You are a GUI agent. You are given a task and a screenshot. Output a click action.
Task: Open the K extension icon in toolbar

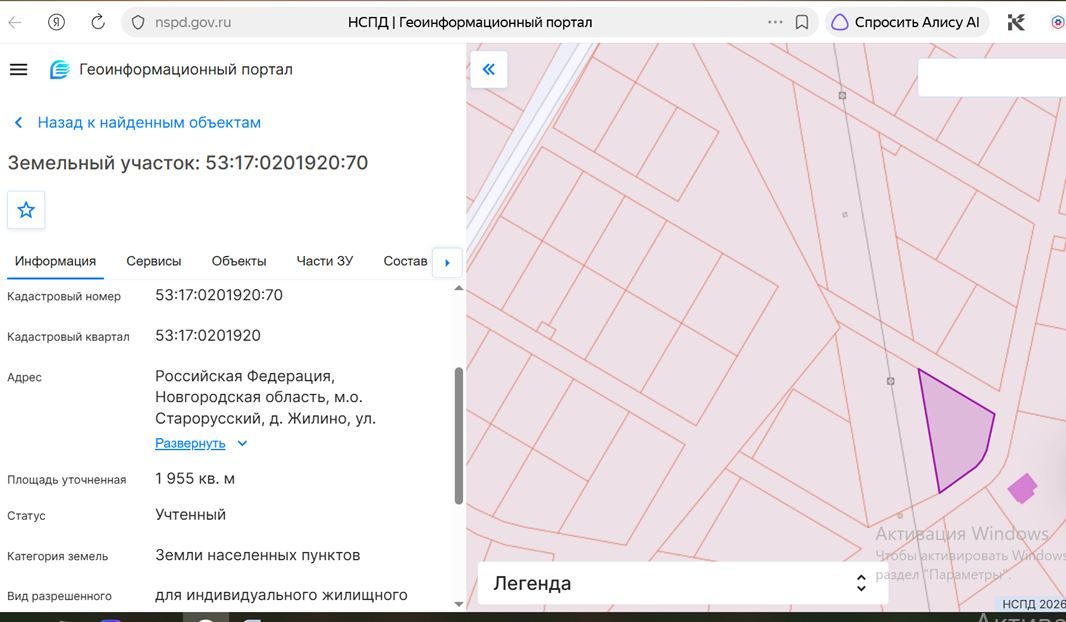tap(1016, 22)
